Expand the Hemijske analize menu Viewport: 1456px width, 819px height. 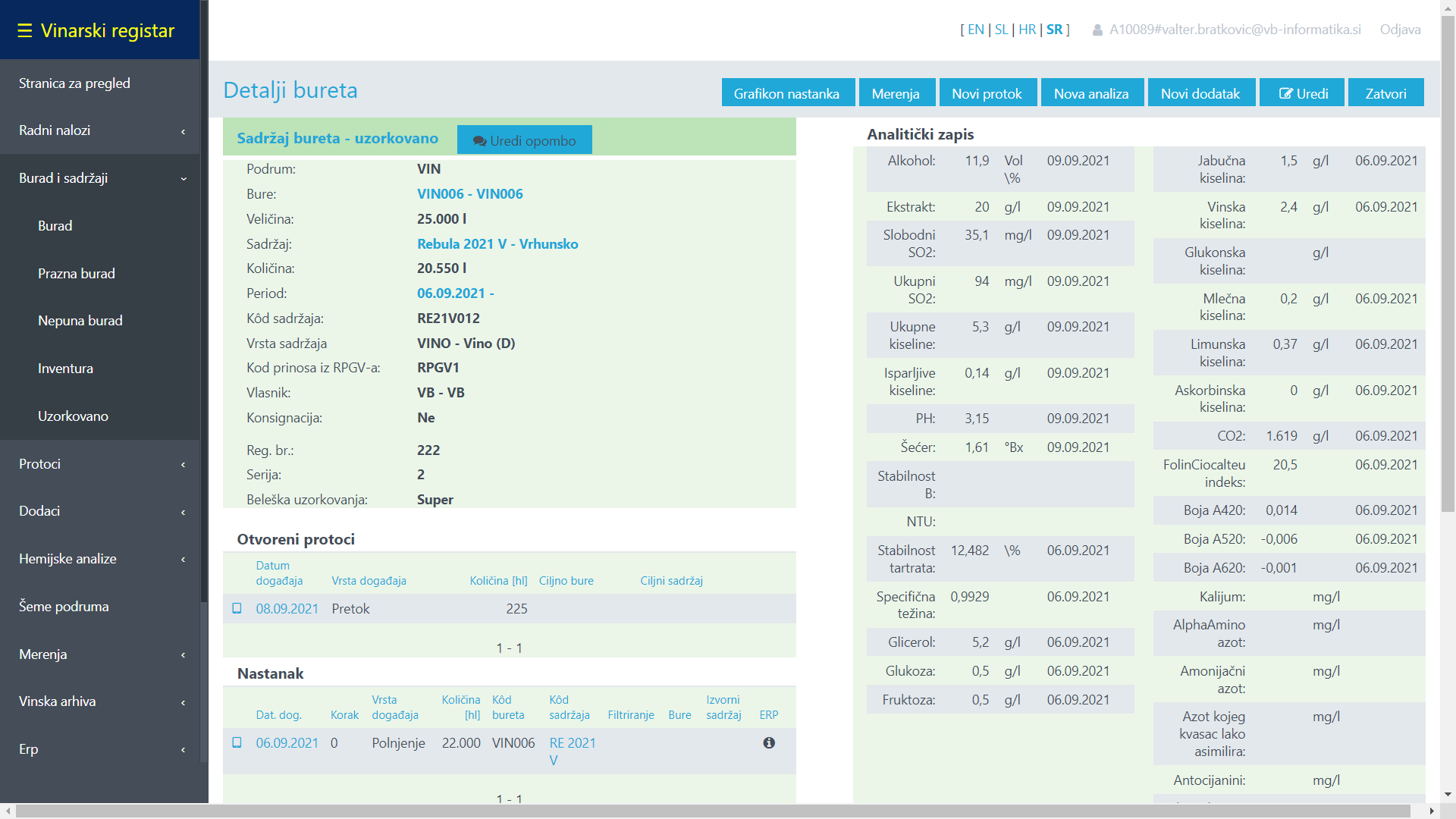coord(100,559)
